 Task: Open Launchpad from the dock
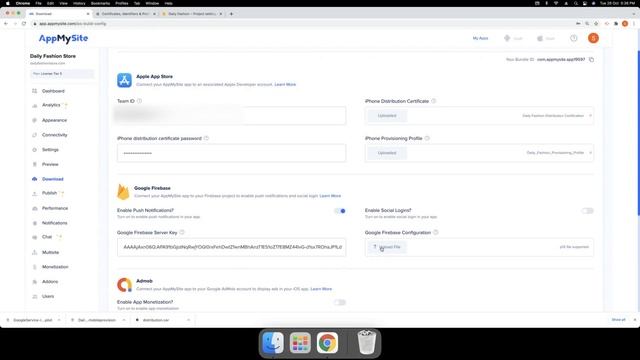[x=300, y=343]
